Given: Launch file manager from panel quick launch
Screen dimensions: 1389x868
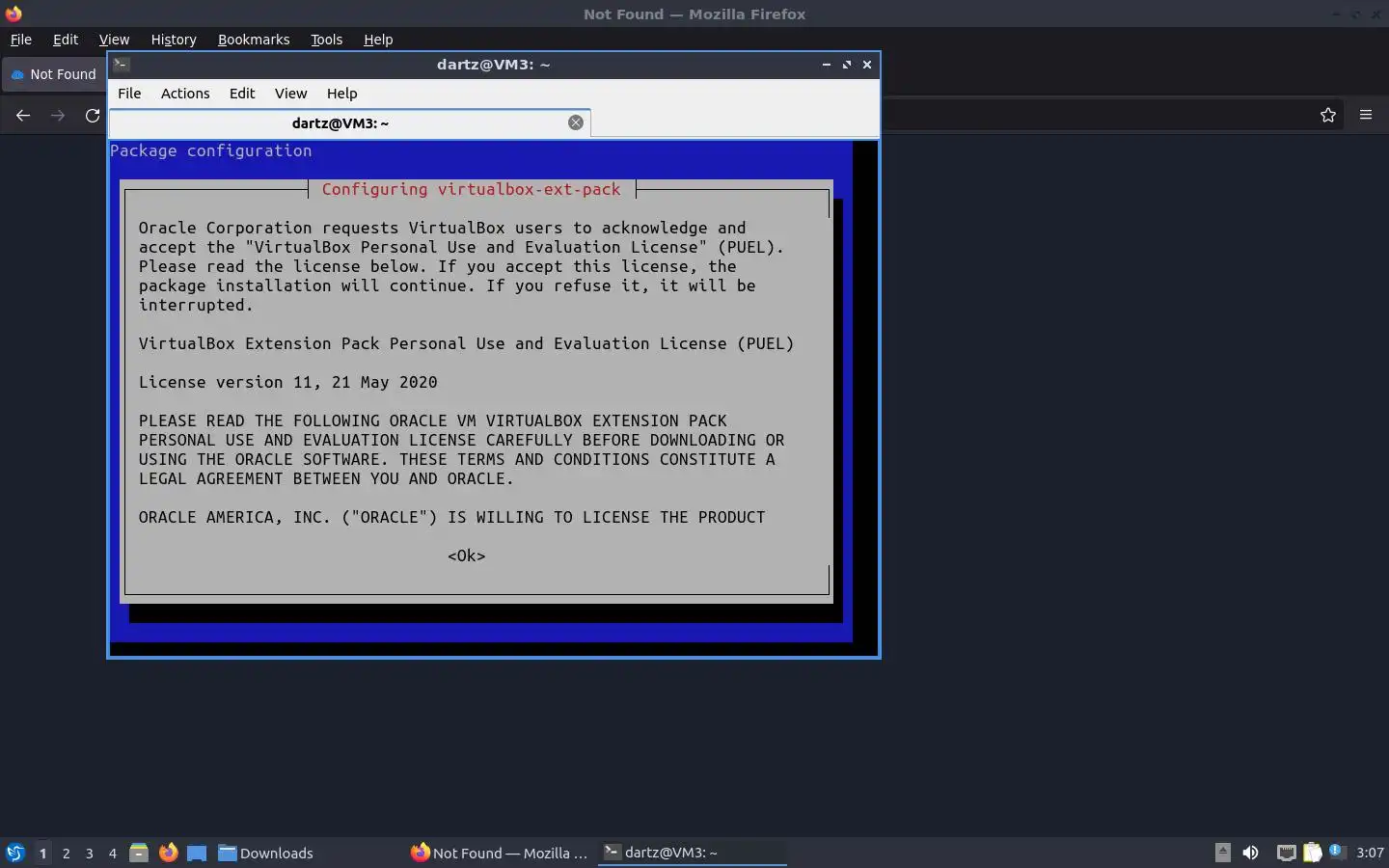Looking at the screenshot, I should coord(139,853).
